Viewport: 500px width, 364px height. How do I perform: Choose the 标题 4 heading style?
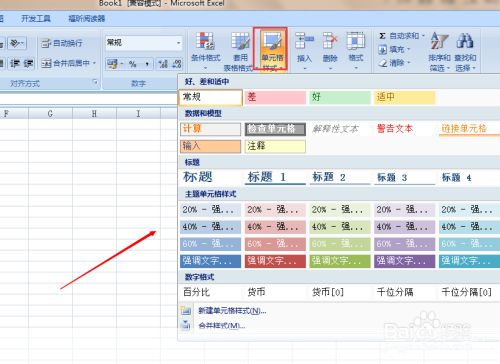point(469,177)
